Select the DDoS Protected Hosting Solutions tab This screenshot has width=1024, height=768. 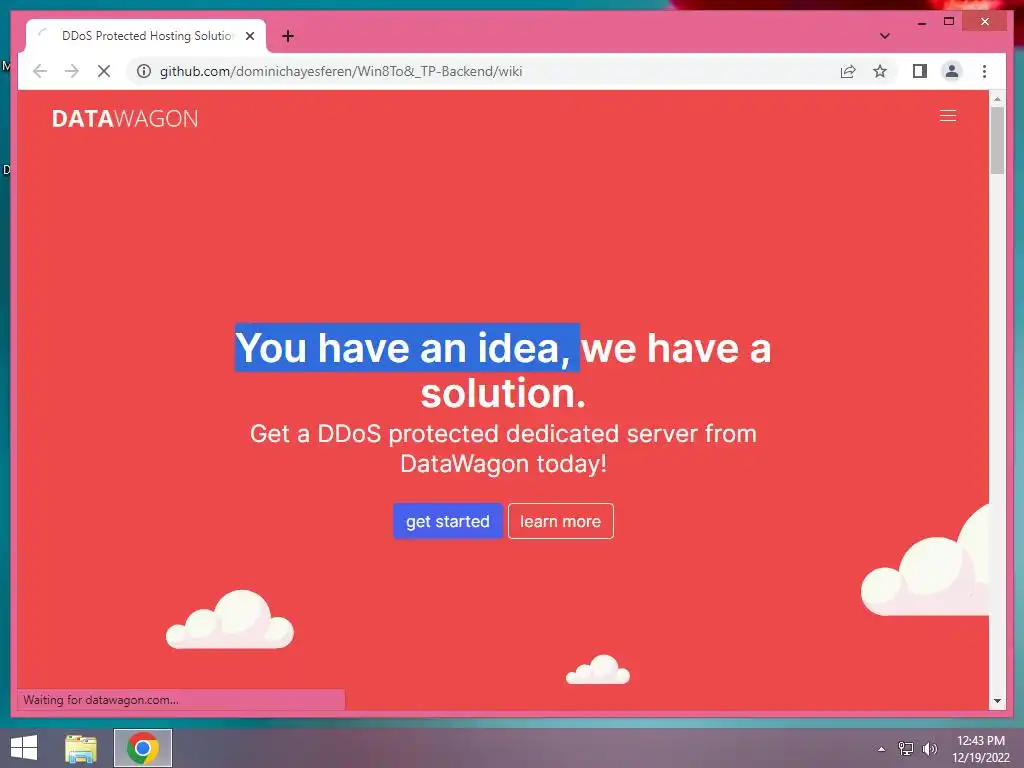point(146,36)
